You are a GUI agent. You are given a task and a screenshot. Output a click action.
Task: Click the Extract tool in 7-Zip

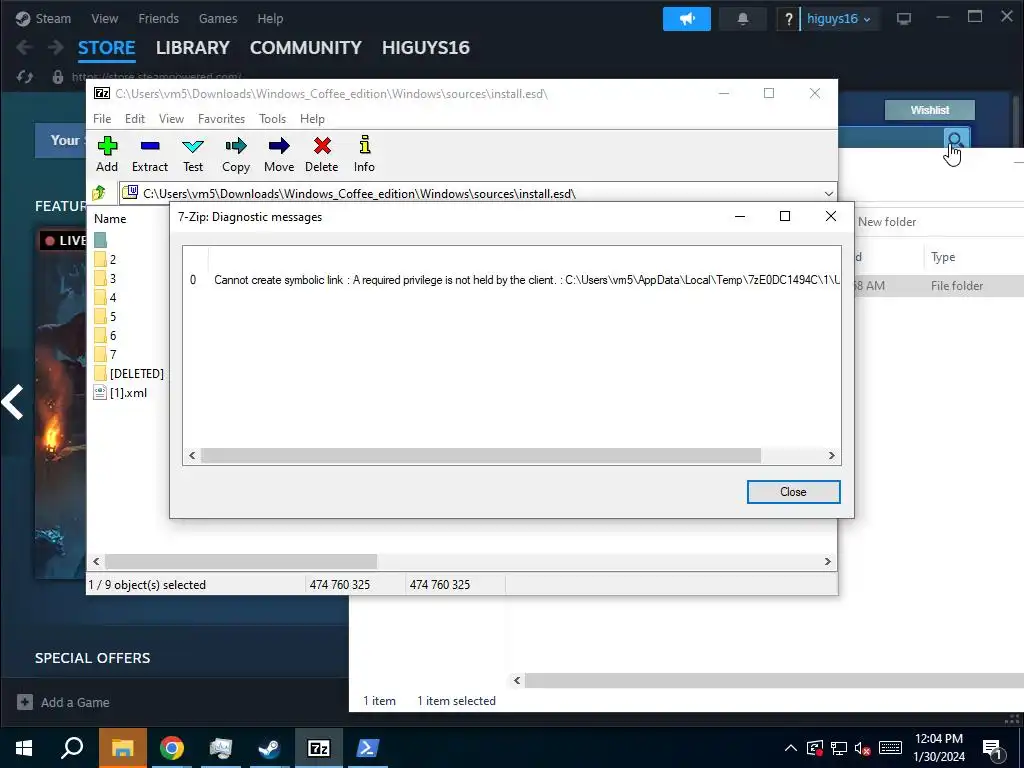click(150, 154)
